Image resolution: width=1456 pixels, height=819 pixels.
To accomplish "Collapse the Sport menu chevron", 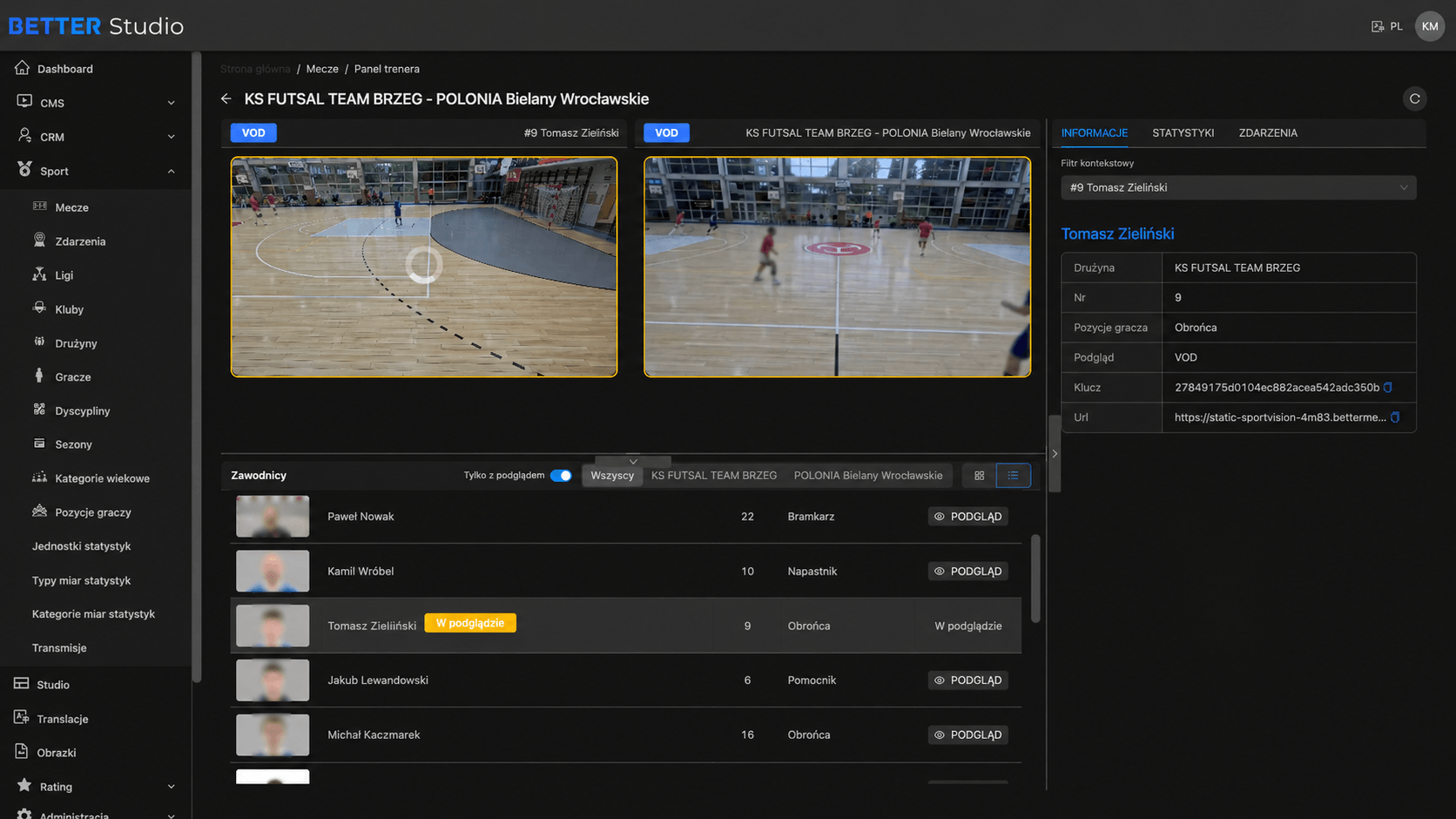I will 171,171.
